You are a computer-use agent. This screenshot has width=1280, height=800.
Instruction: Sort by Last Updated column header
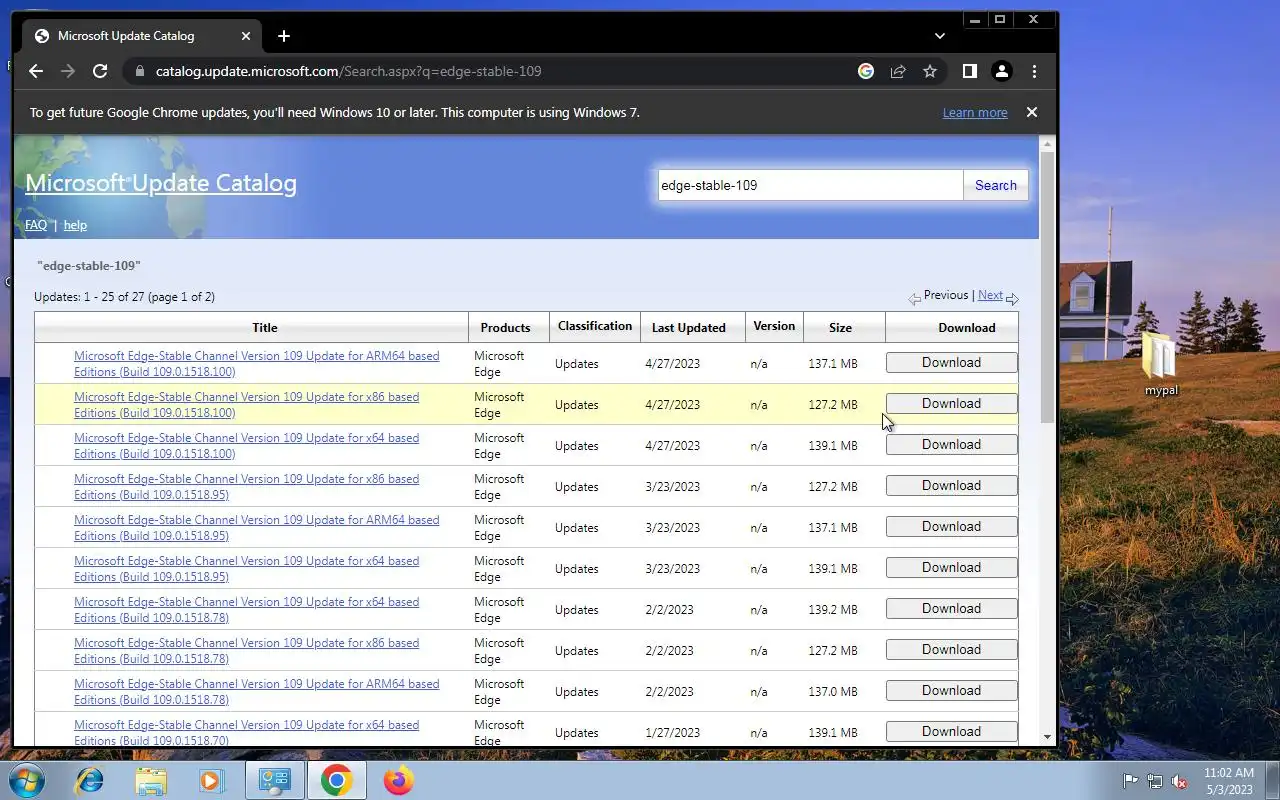pyautogui.click(x=689, y=328)
